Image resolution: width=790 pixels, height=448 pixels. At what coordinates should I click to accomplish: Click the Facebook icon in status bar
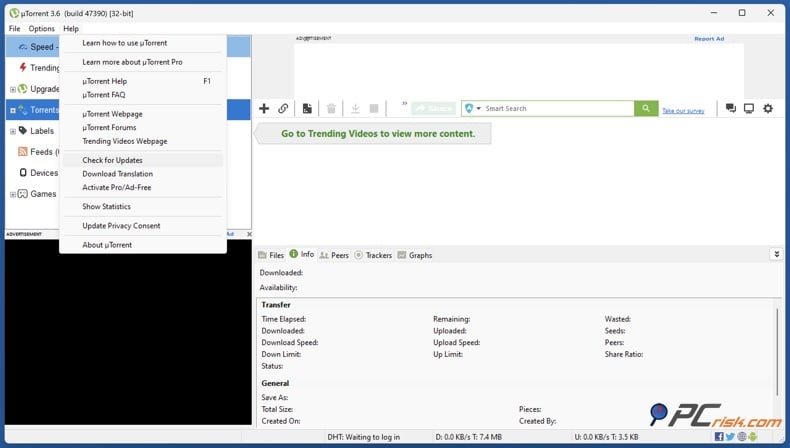tap(719, 437)
